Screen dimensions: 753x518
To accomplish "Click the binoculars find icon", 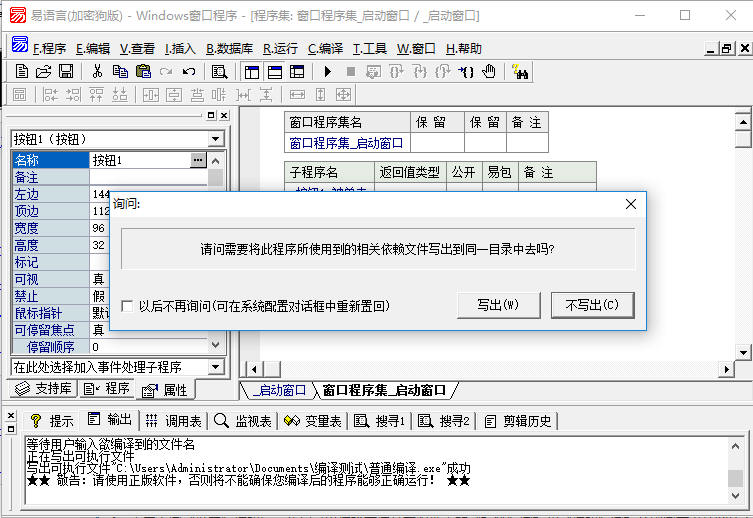I will click(519, 71).
